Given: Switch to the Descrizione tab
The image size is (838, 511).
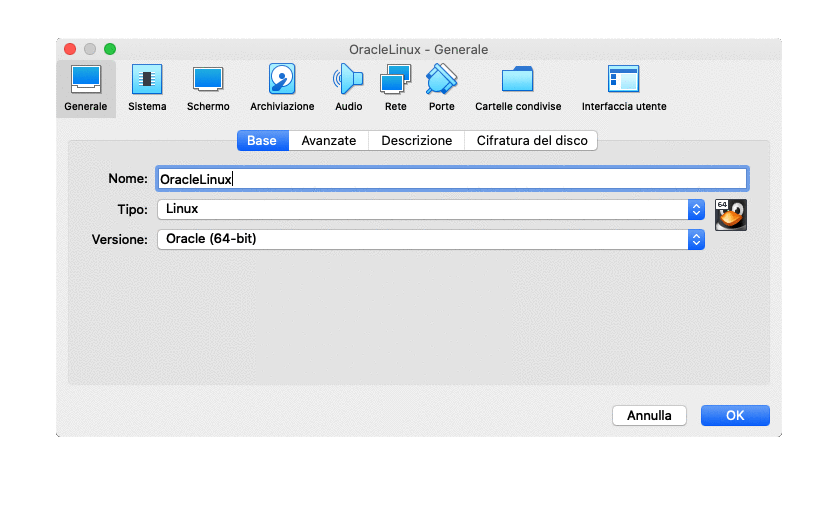Looking at the screenshot, I should pos(416,141).
